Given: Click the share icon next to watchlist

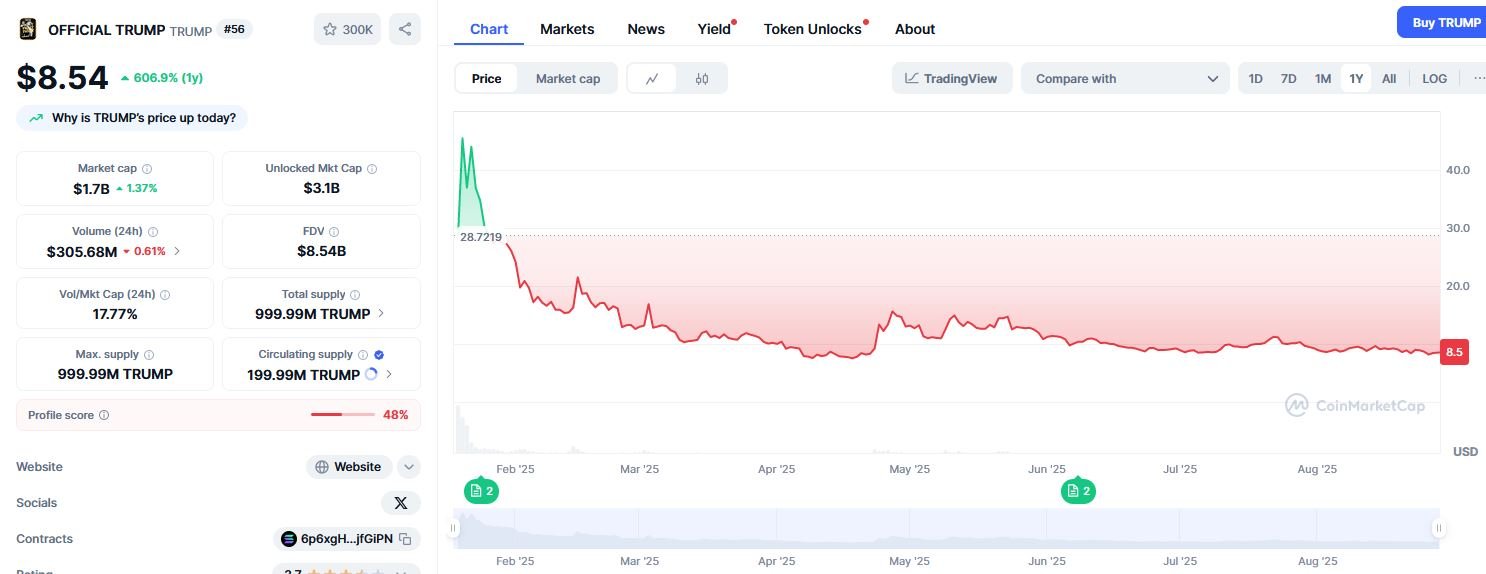Looking at the screenshot, I should point(405,29).
